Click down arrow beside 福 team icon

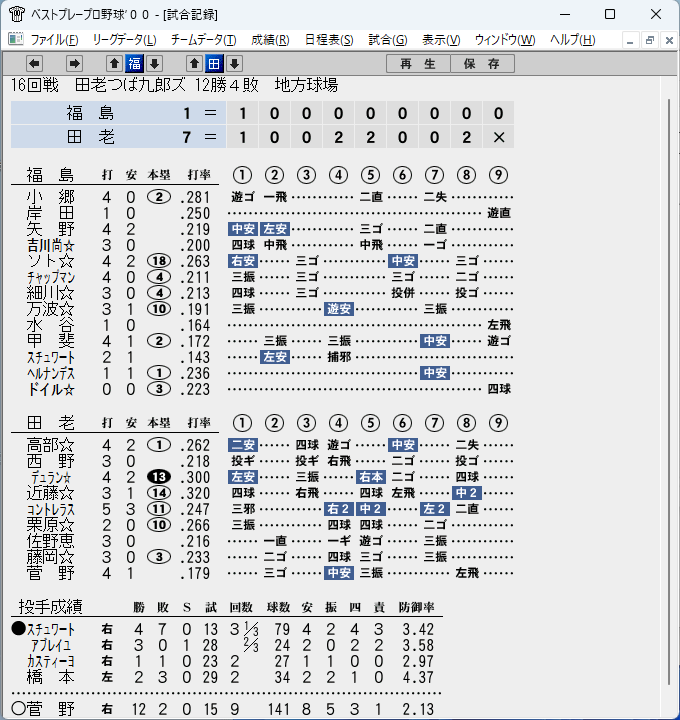coord(155,63)
